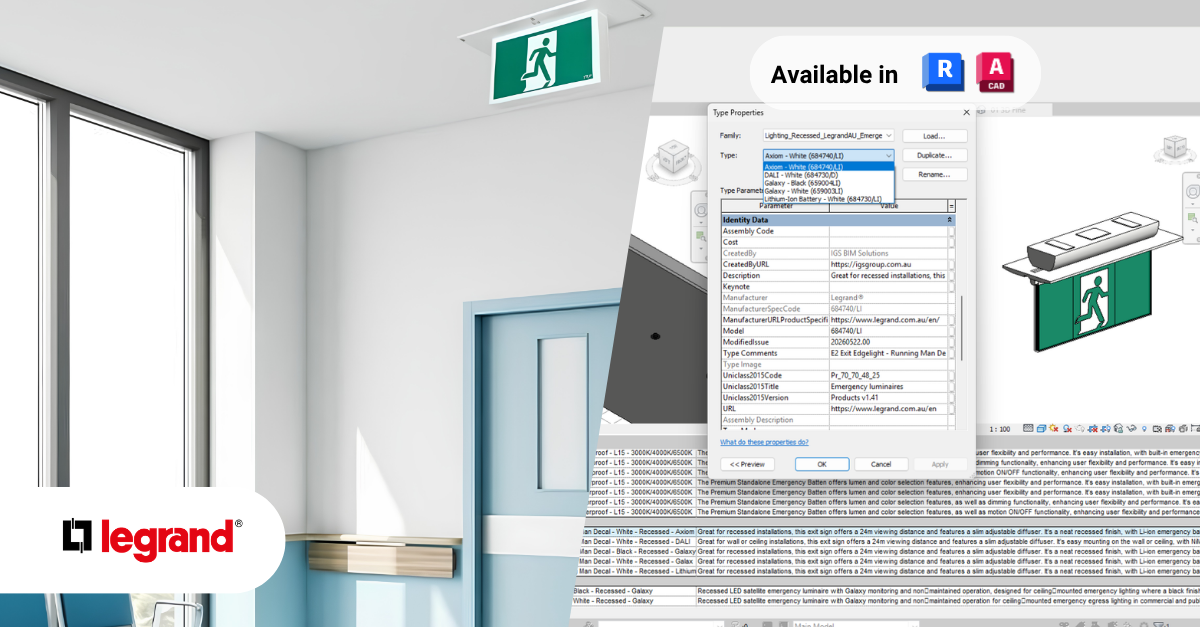Screen dimensions: 1200x627
Task: Click the Keynote value field
Action: (x=888, y=286)
